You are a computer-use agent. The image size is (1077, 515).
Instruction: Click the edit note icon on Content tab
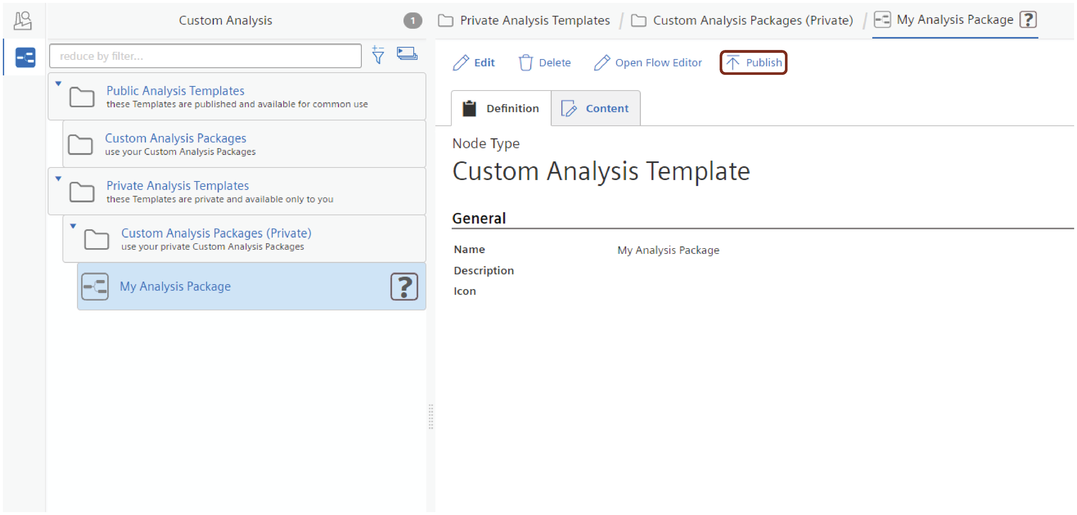pyautogui.click(x=569, y=108)
